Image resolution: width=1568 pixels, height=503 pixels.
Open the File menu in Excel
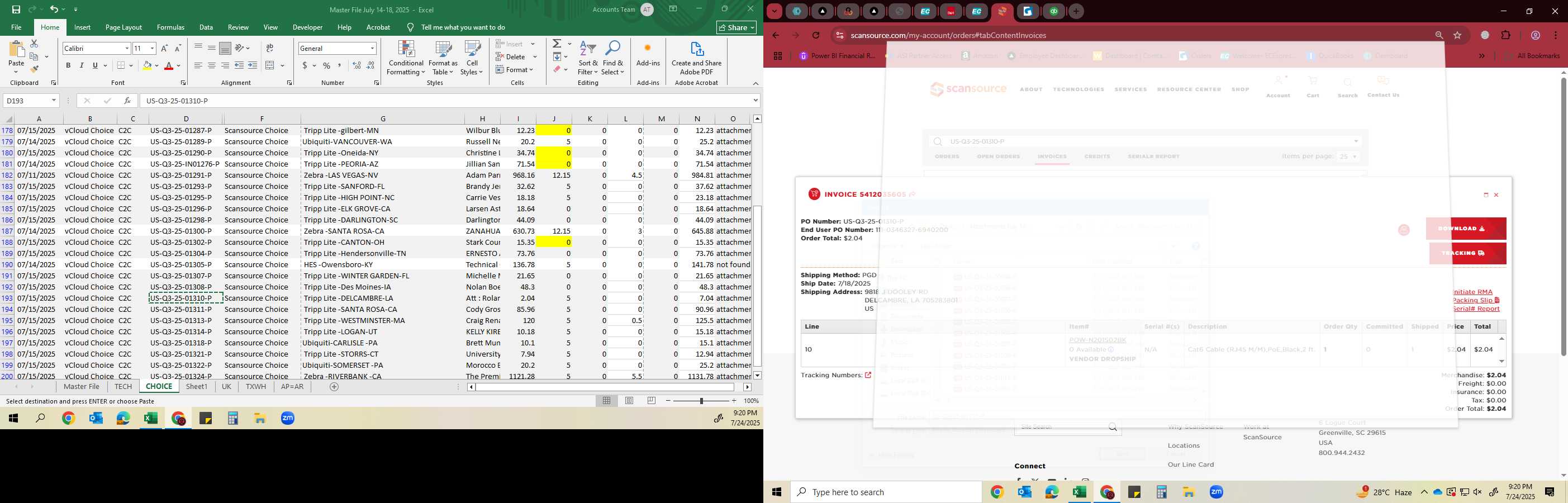16,27
